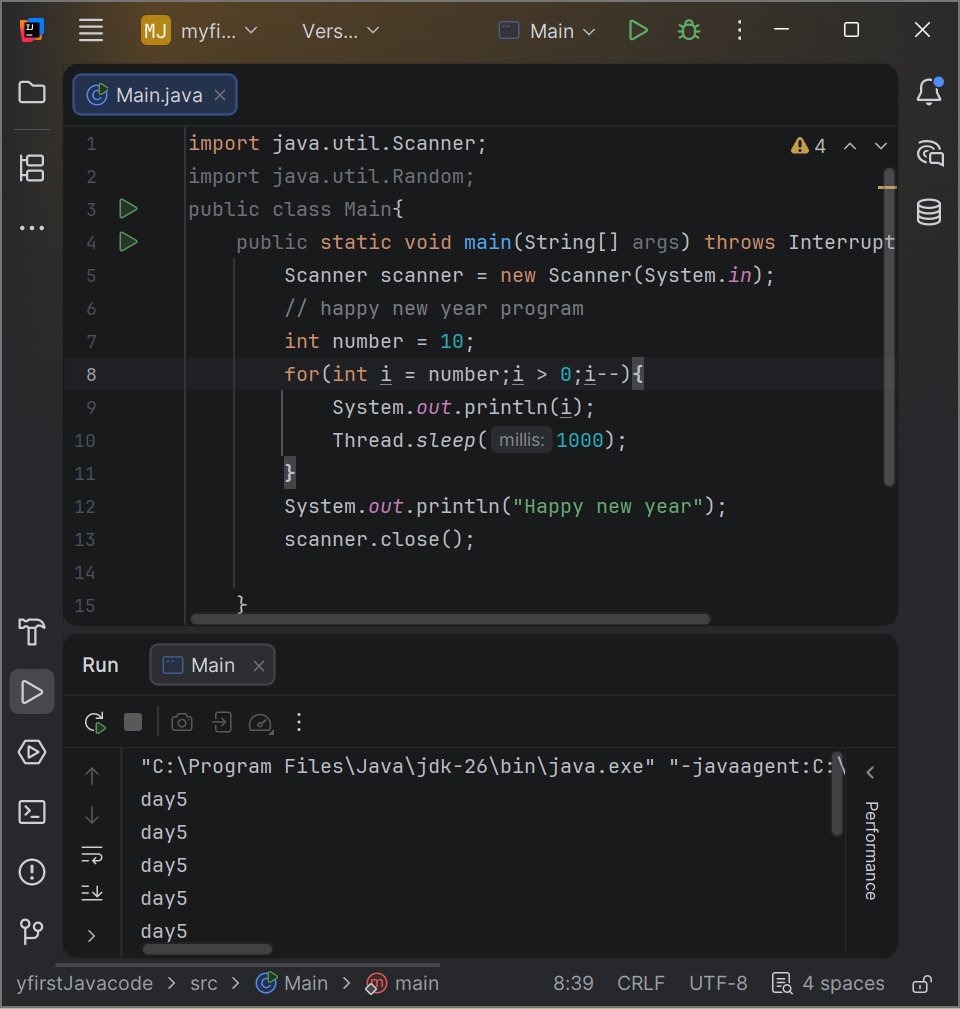
Task: Show the Notifications bell panel
Action: [x=929, y=93]
